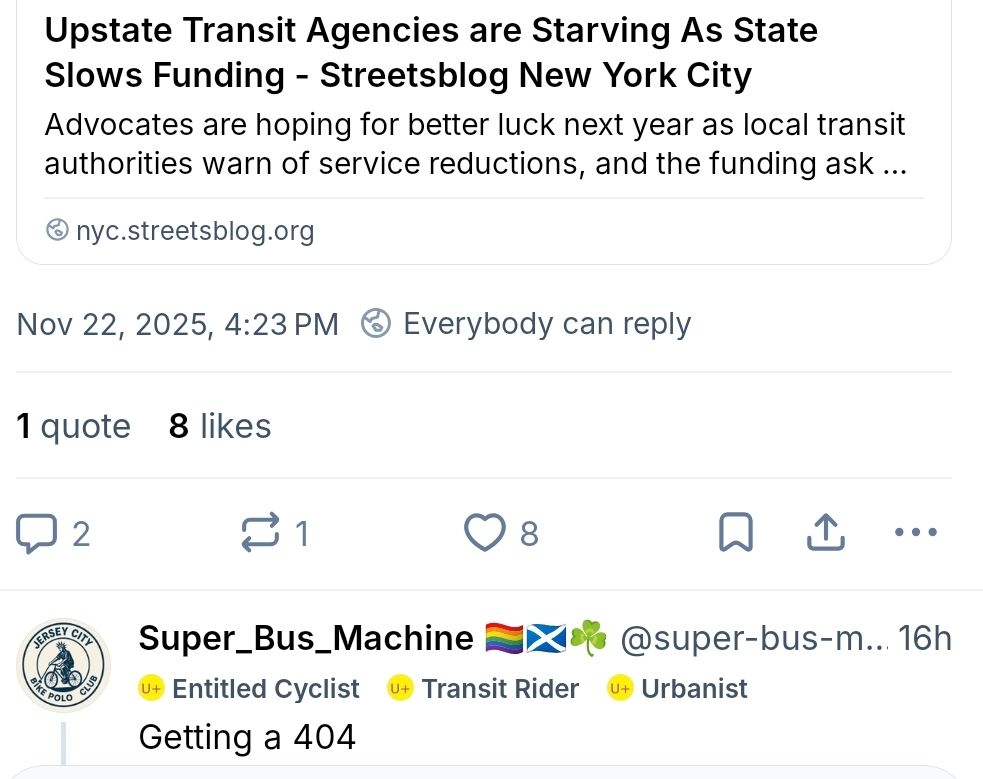983x779 pixels.
Task: View the 1 quote list
Action: tap(74, 427)
